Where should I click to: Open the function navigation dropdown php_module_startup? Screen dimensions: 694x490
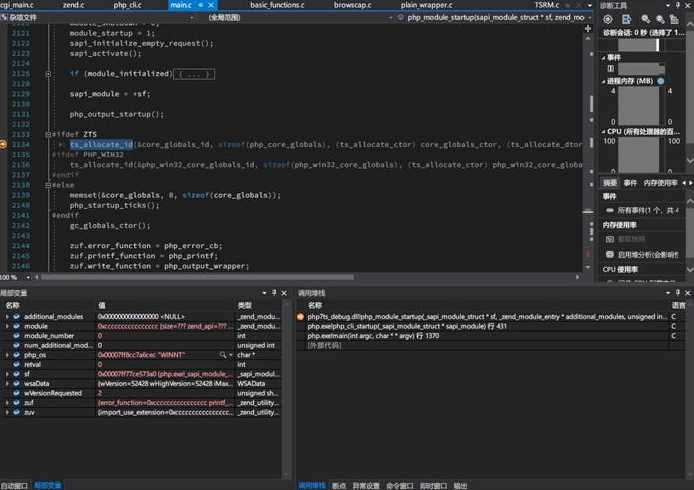(590, 17)
